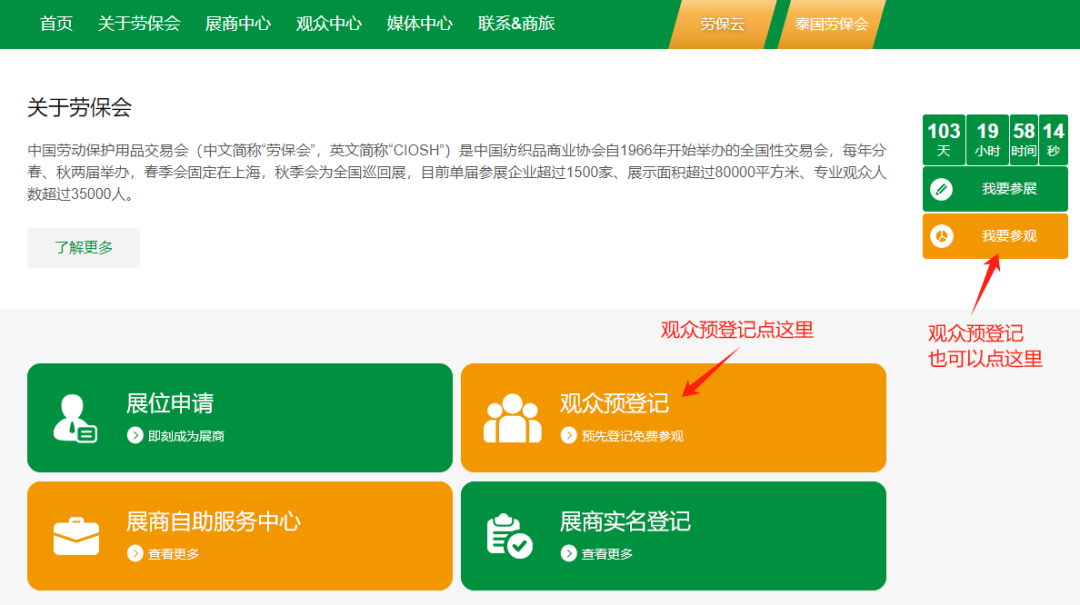This screenshot has width=1080, height=605.
Task: Click the 我要参观 orange side button
Action: tap(995, 236)
